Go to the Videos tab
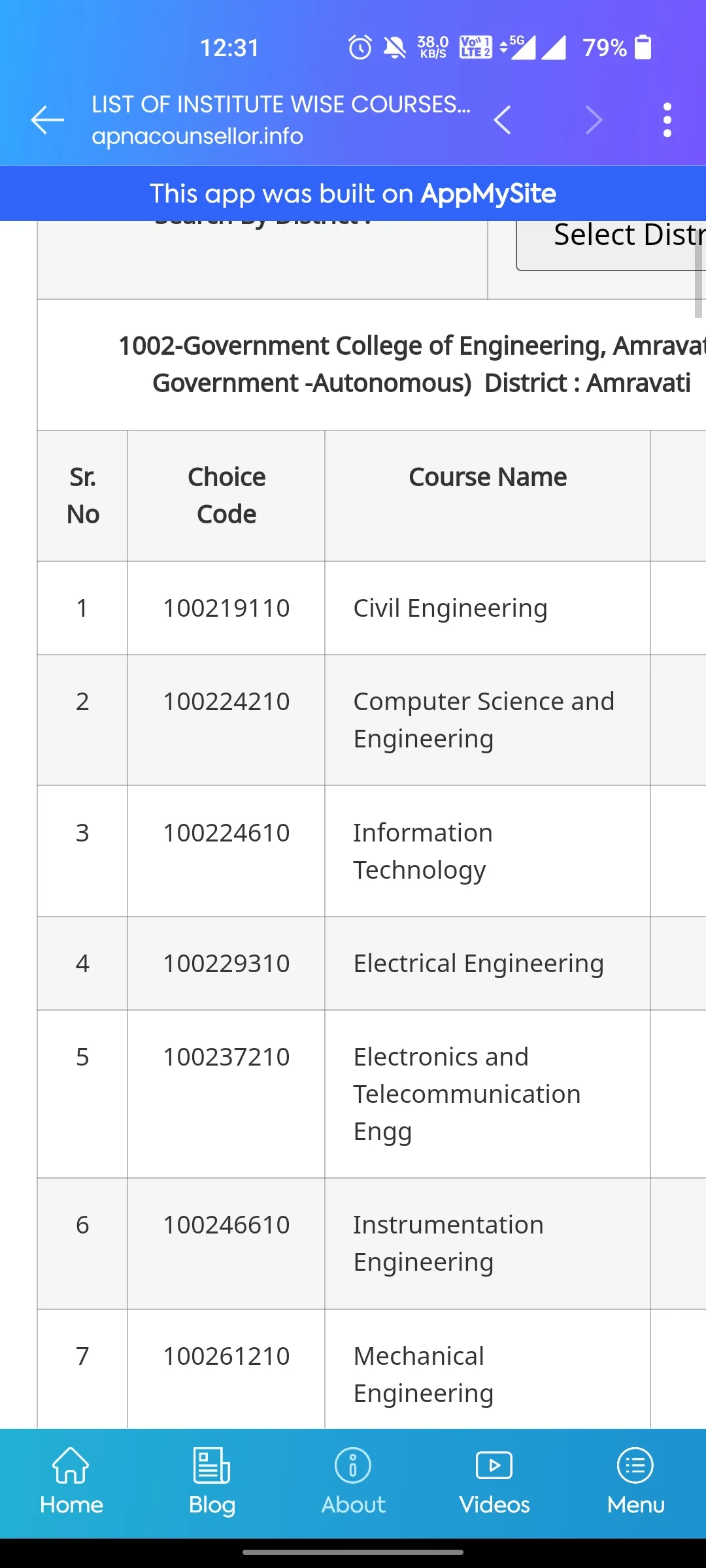706x1568 pixels. (494, 1482)
